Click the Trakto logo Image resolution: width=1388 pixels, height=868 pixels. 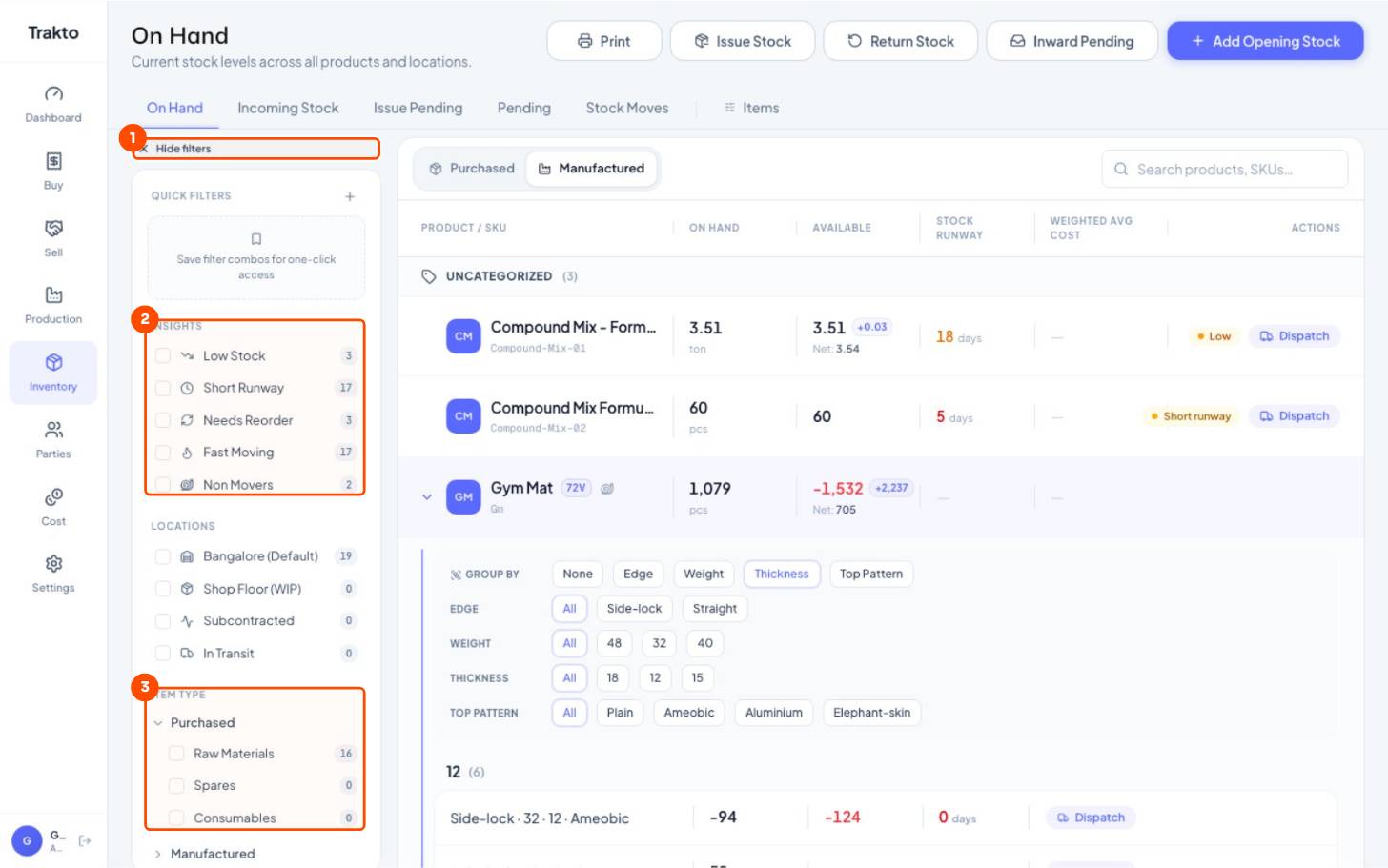53,32
